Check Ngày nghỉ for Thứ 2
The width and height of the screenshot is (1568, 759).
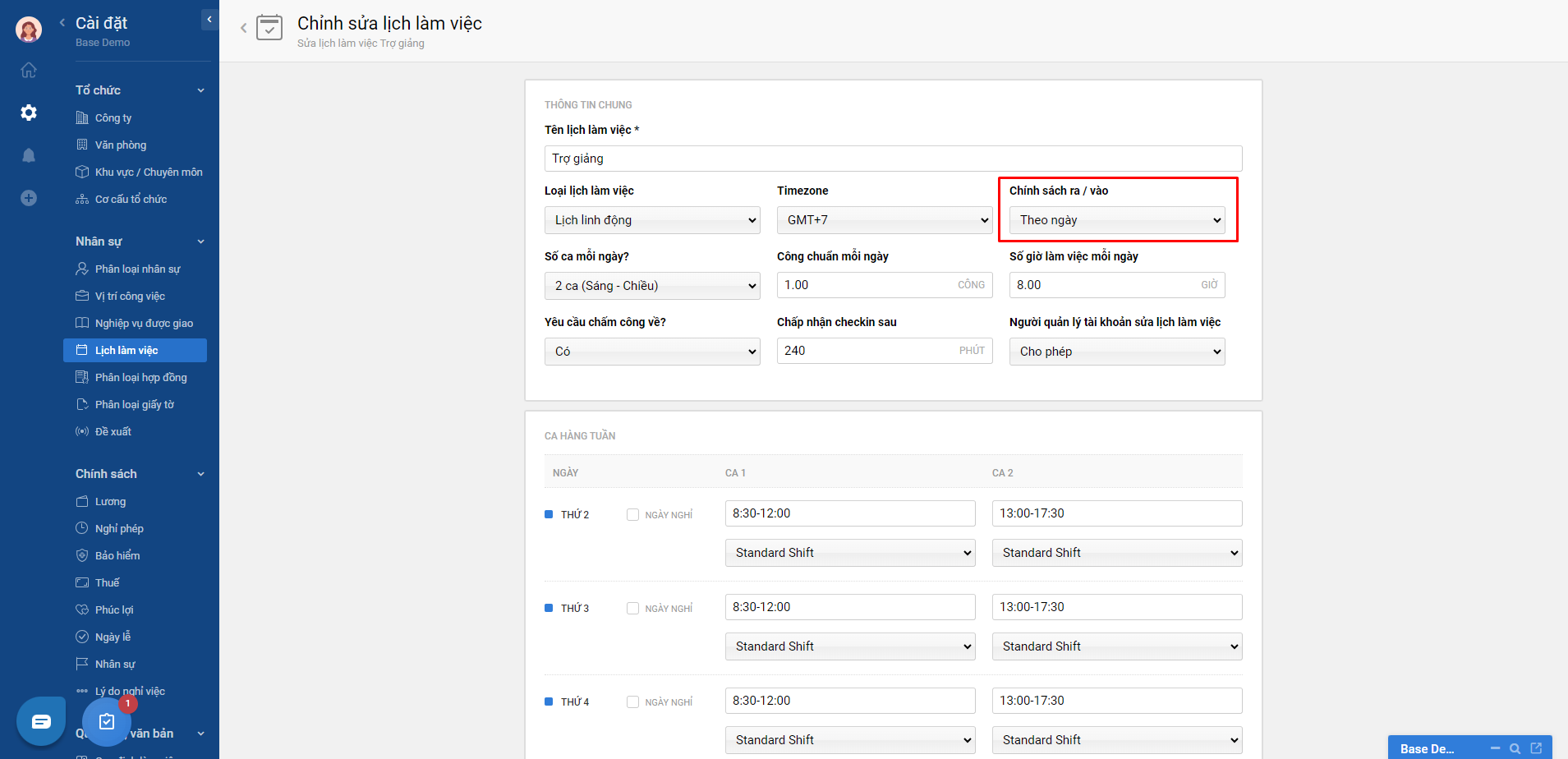point(632,515)
